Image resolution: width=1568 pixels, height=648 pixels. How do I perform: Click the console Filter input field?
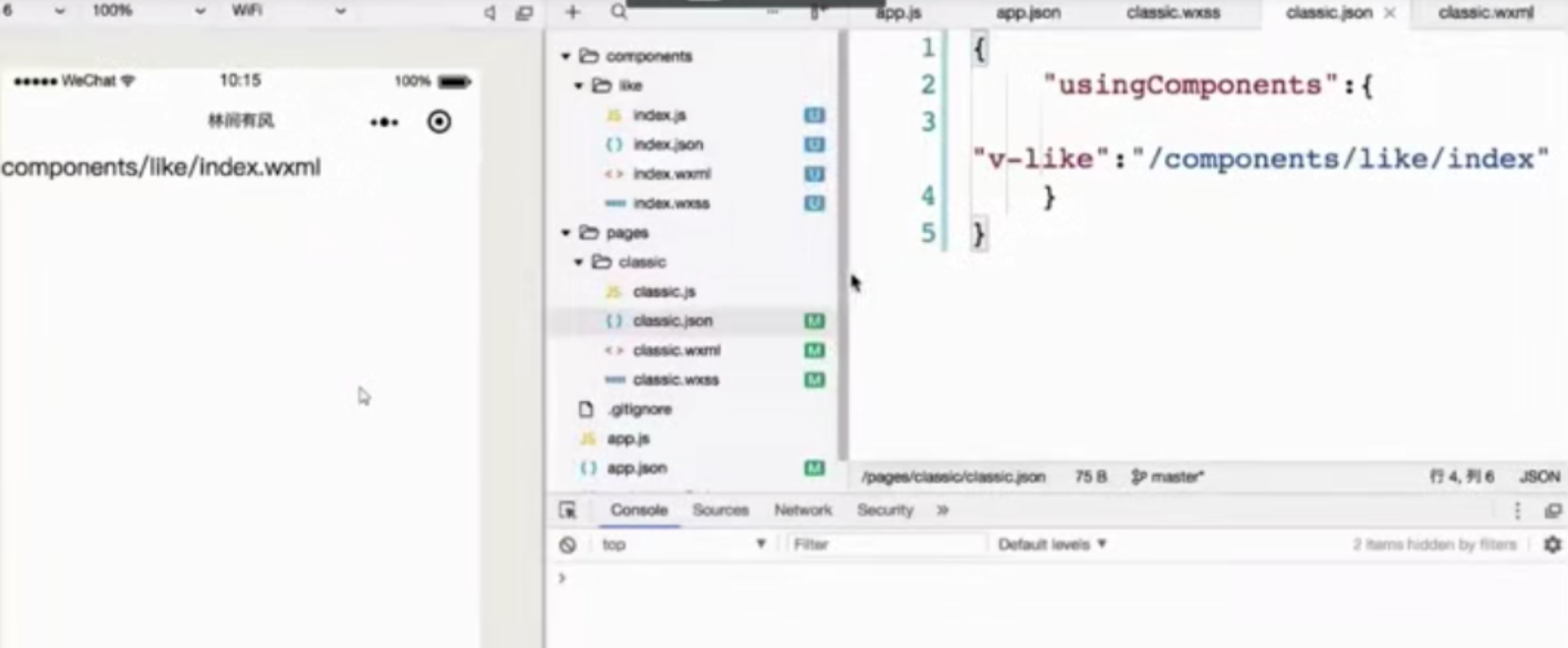click(x=886, y=544)
